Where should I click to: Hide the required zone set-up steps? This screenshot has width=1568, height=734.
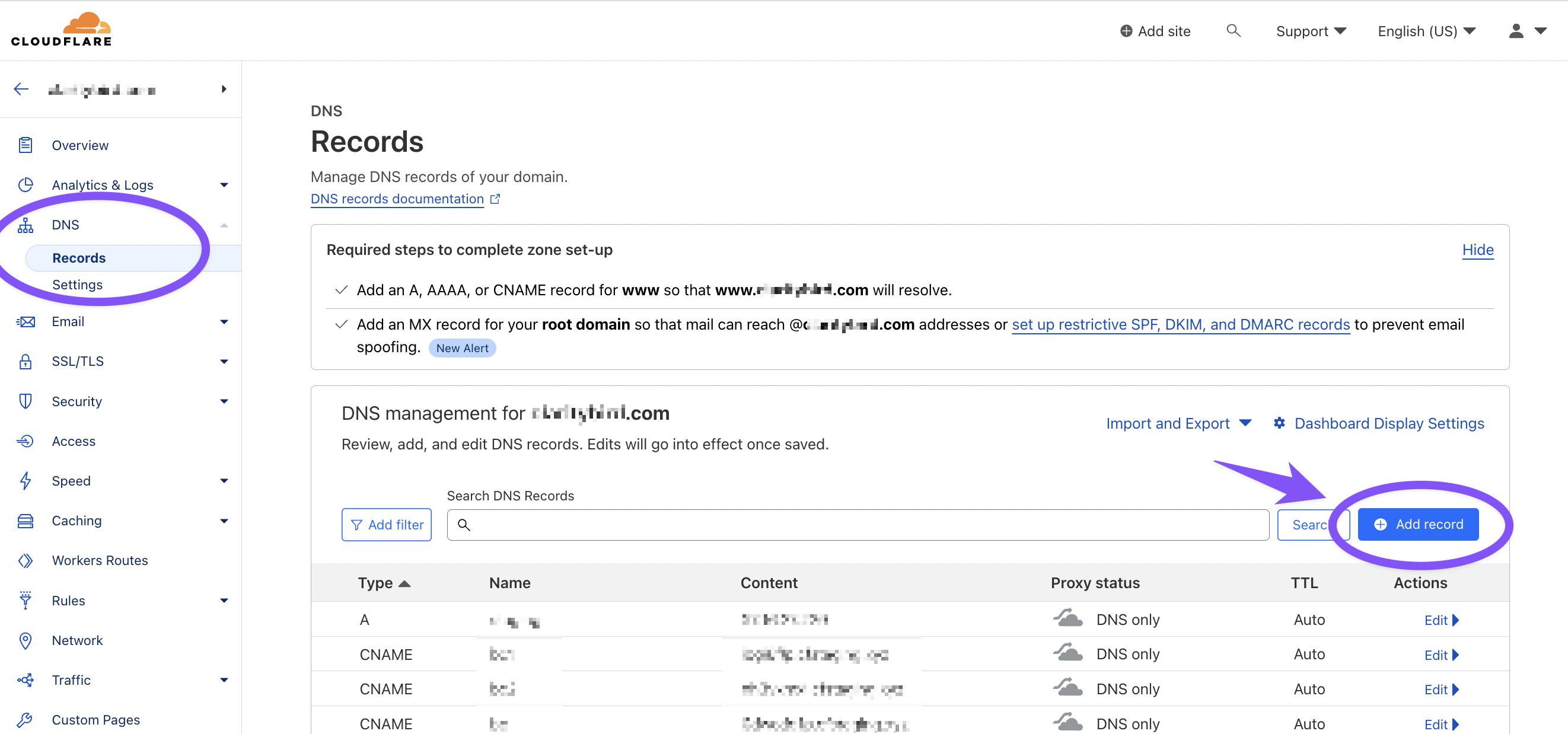[1477, 250]
